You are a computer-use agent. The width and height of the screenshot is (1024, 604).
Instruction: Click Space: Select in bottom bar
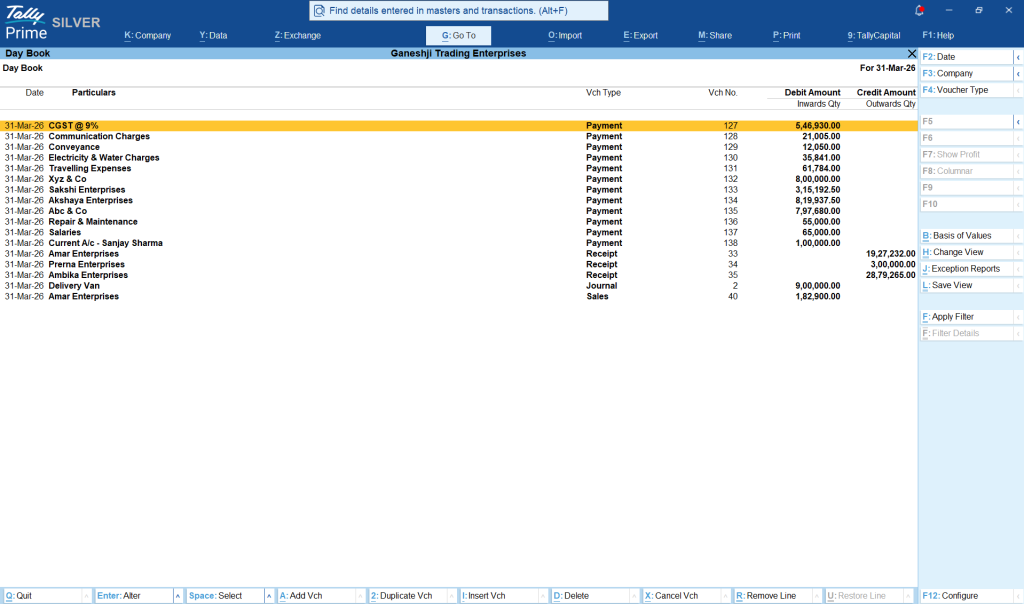coord(225,596)
